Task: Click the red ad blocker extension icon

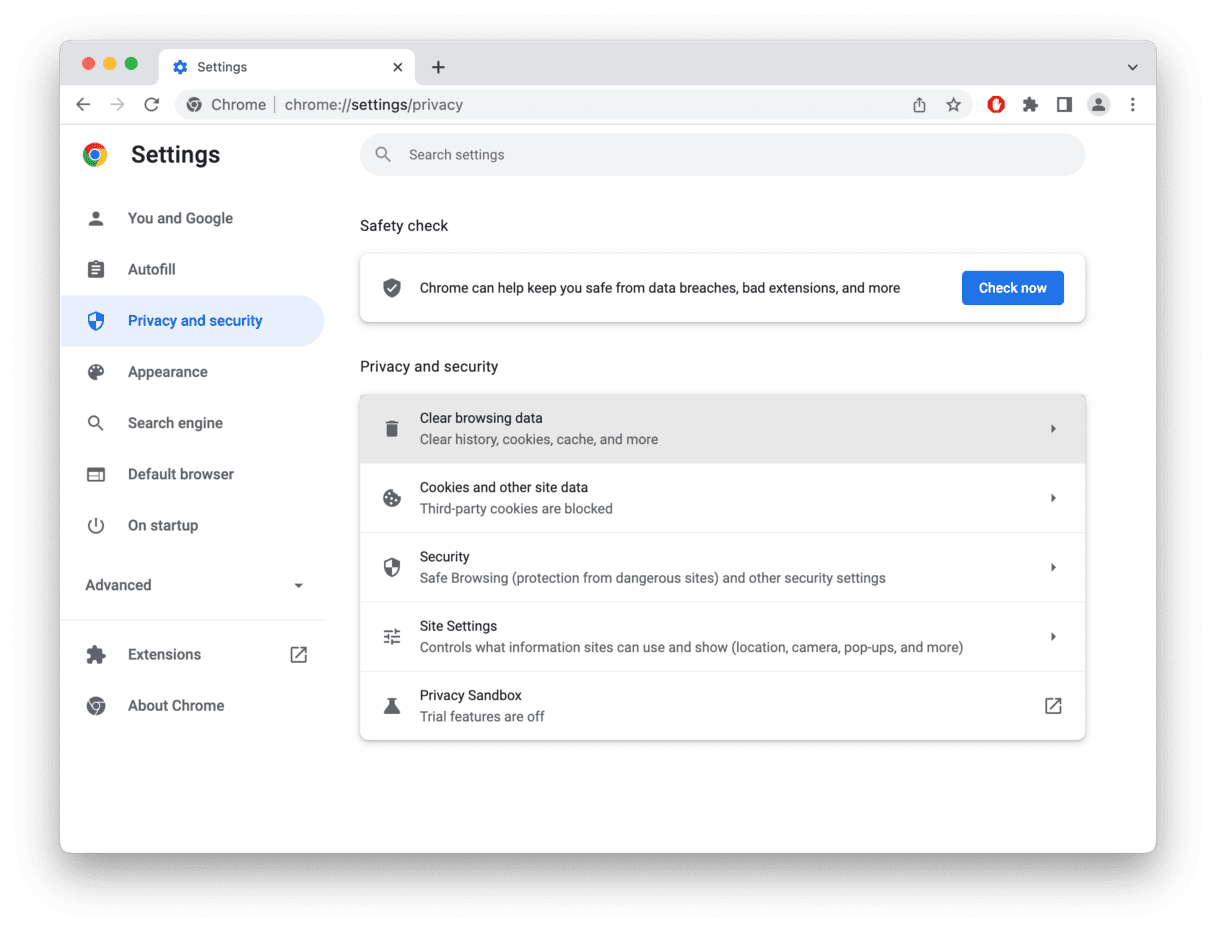Action: pos(996,105)
